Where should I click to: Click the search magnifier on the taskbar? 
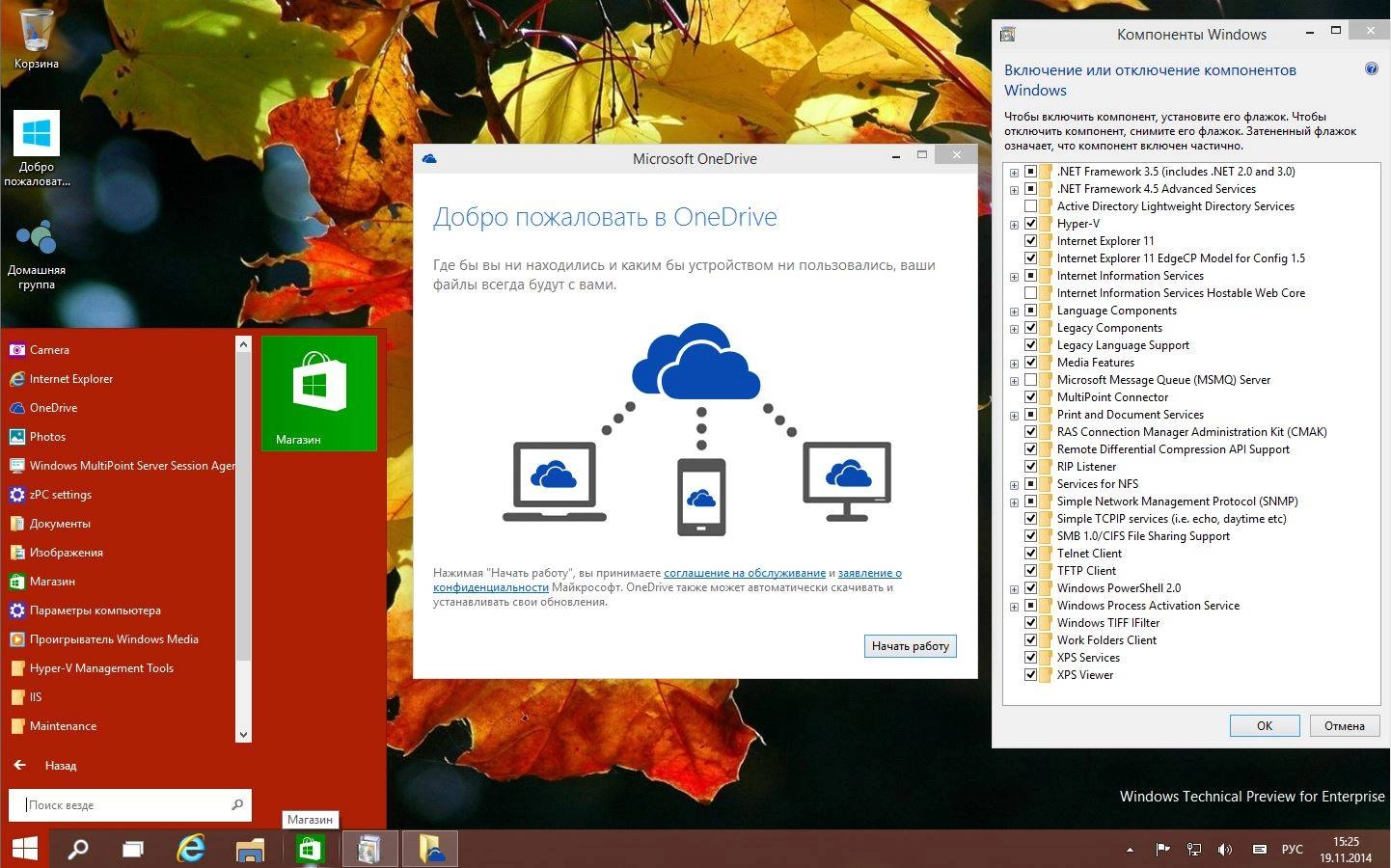click(x=77, y=849)
